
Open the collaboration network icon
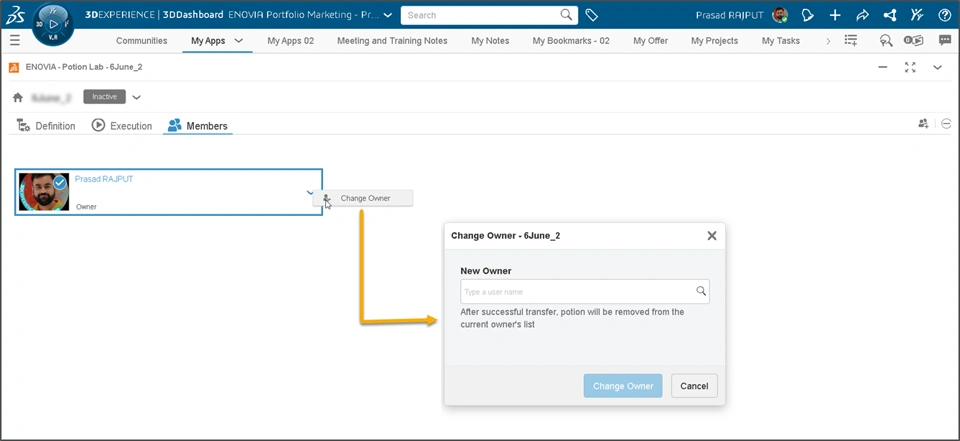(889, 15)
